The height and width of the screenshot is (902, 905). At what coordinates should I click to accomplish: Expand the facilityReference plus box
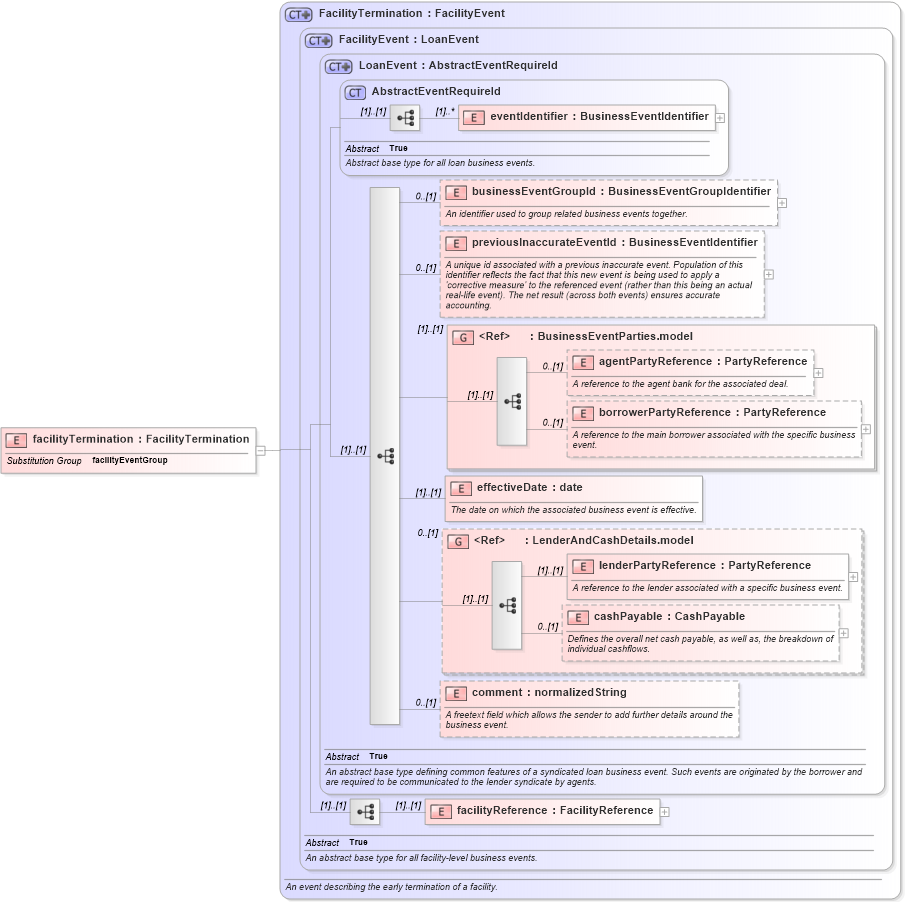pyautogui.click(x=664, y=811)
